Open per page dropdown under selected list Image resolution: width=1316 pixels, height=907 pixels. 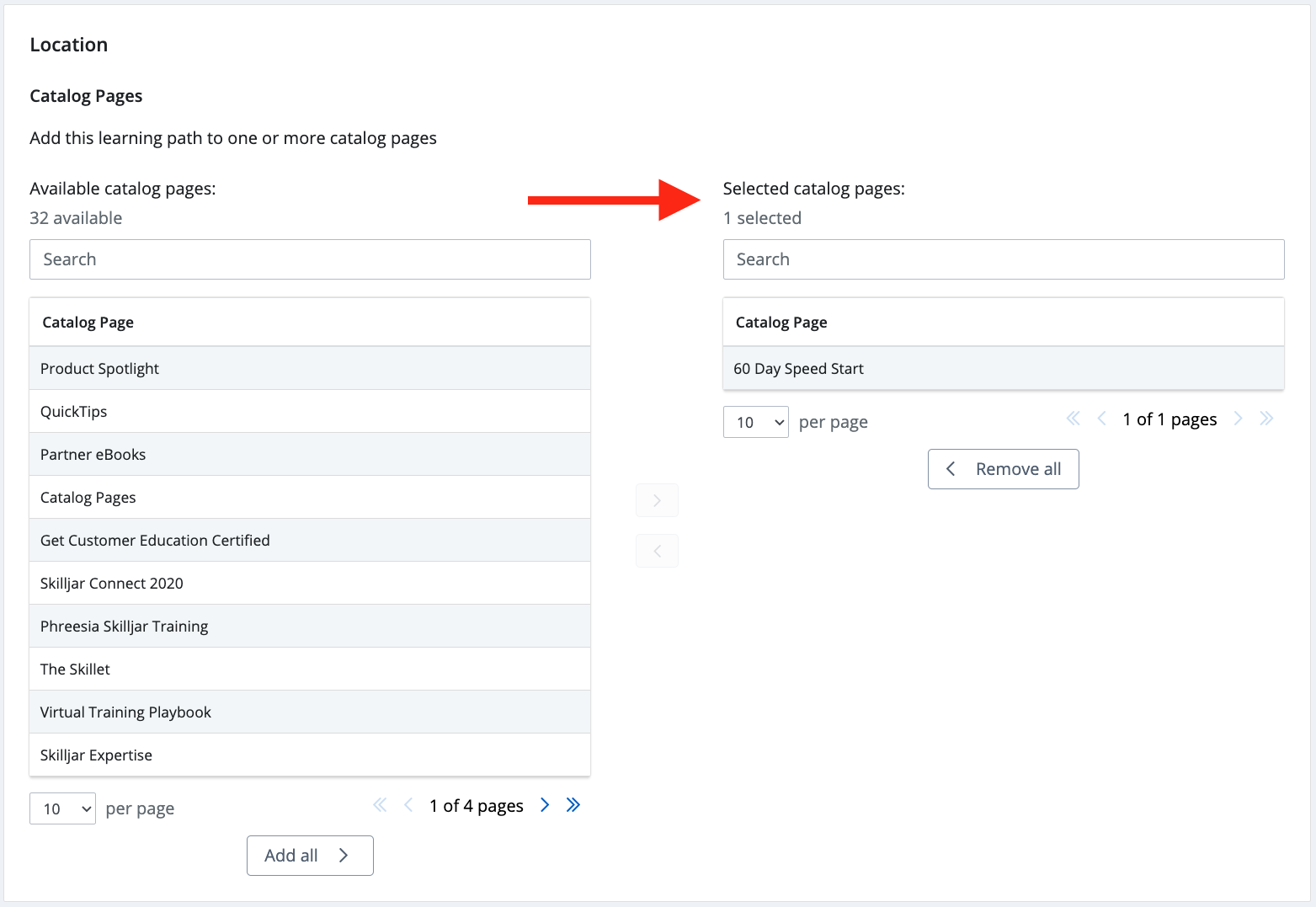755,422
